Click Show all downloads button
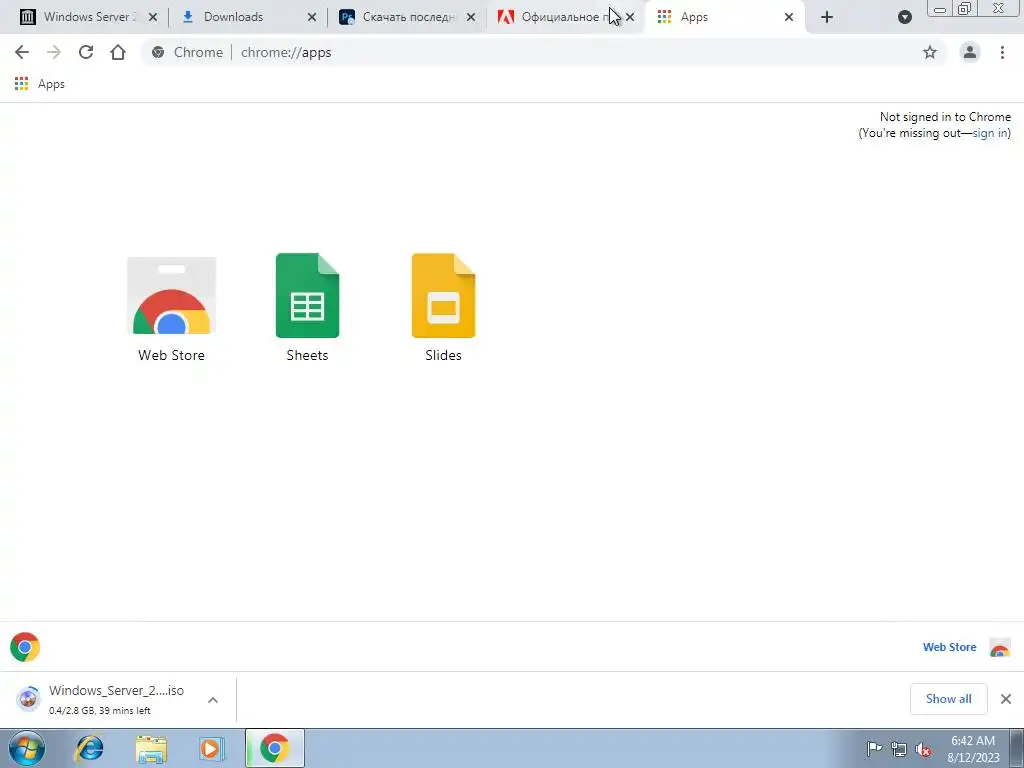Viewport: 1024px width, 768px height. pos(948,699)
